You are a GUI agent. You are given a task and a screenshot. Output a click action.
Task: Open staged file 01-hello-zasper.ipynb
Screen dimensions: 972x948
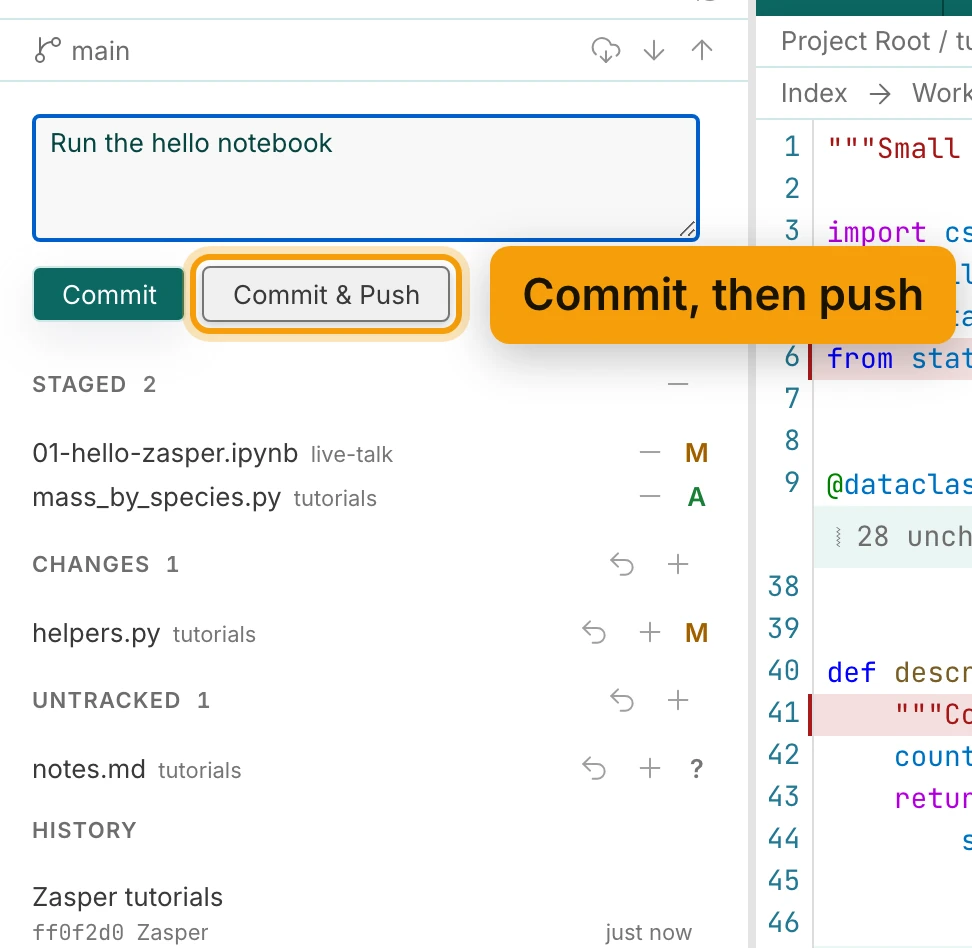(165, 453)
